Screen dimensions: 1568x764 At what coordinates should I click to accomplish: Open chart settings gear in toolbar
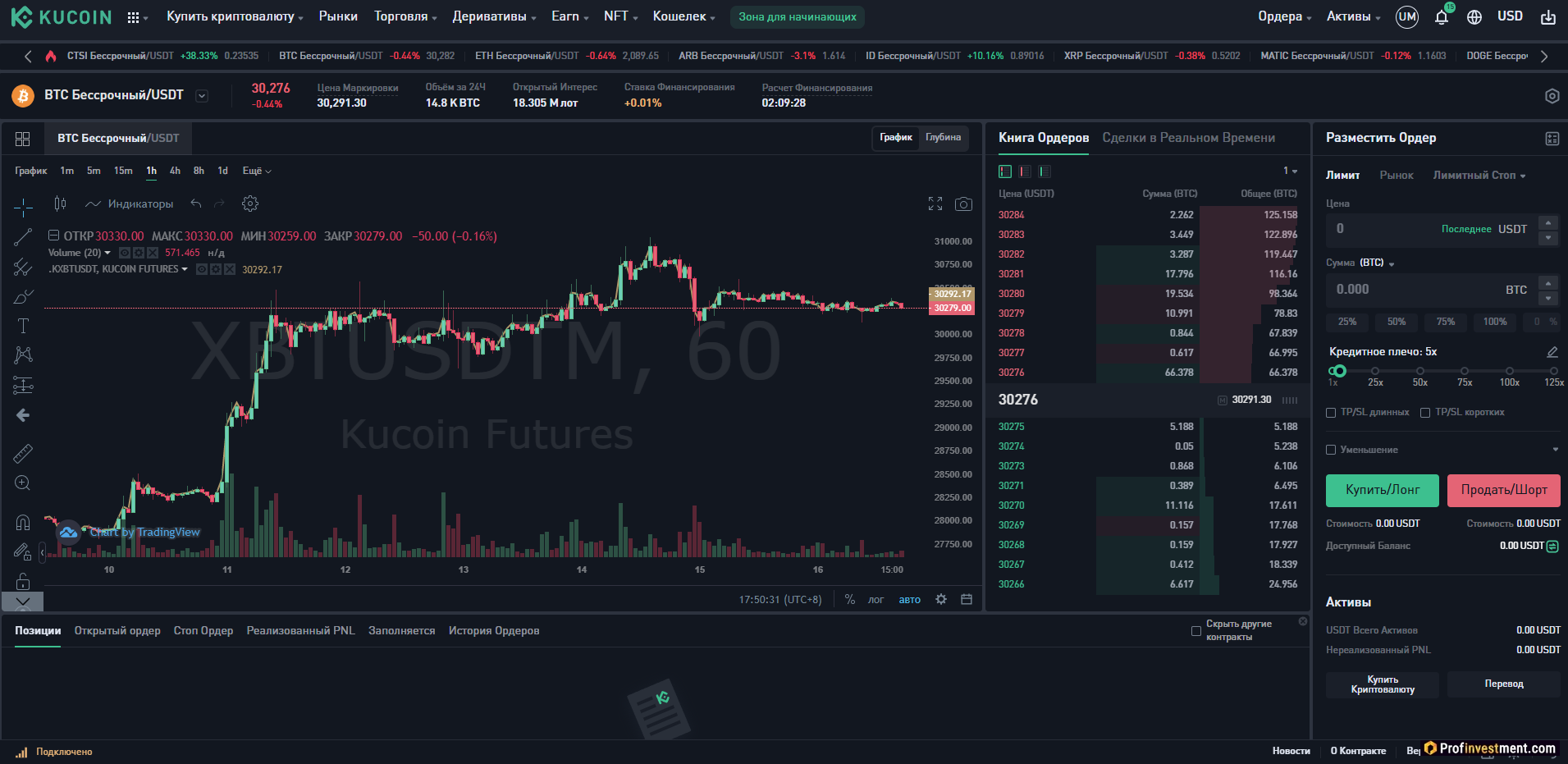[x=250, y=204]
